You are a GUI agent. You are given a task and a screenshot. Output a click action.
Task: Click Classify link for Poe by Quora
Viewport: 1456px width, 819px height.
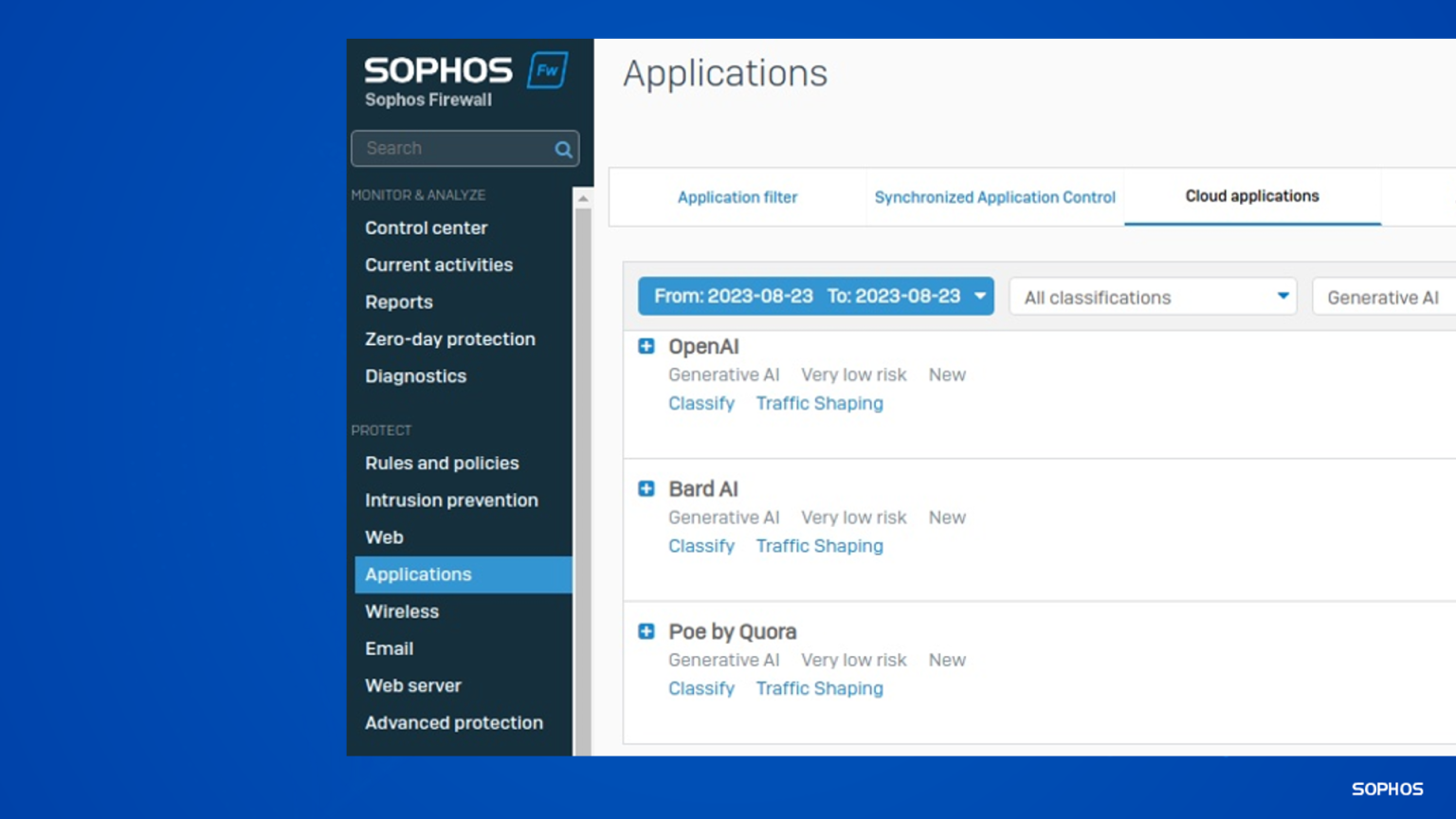point(701,688)
